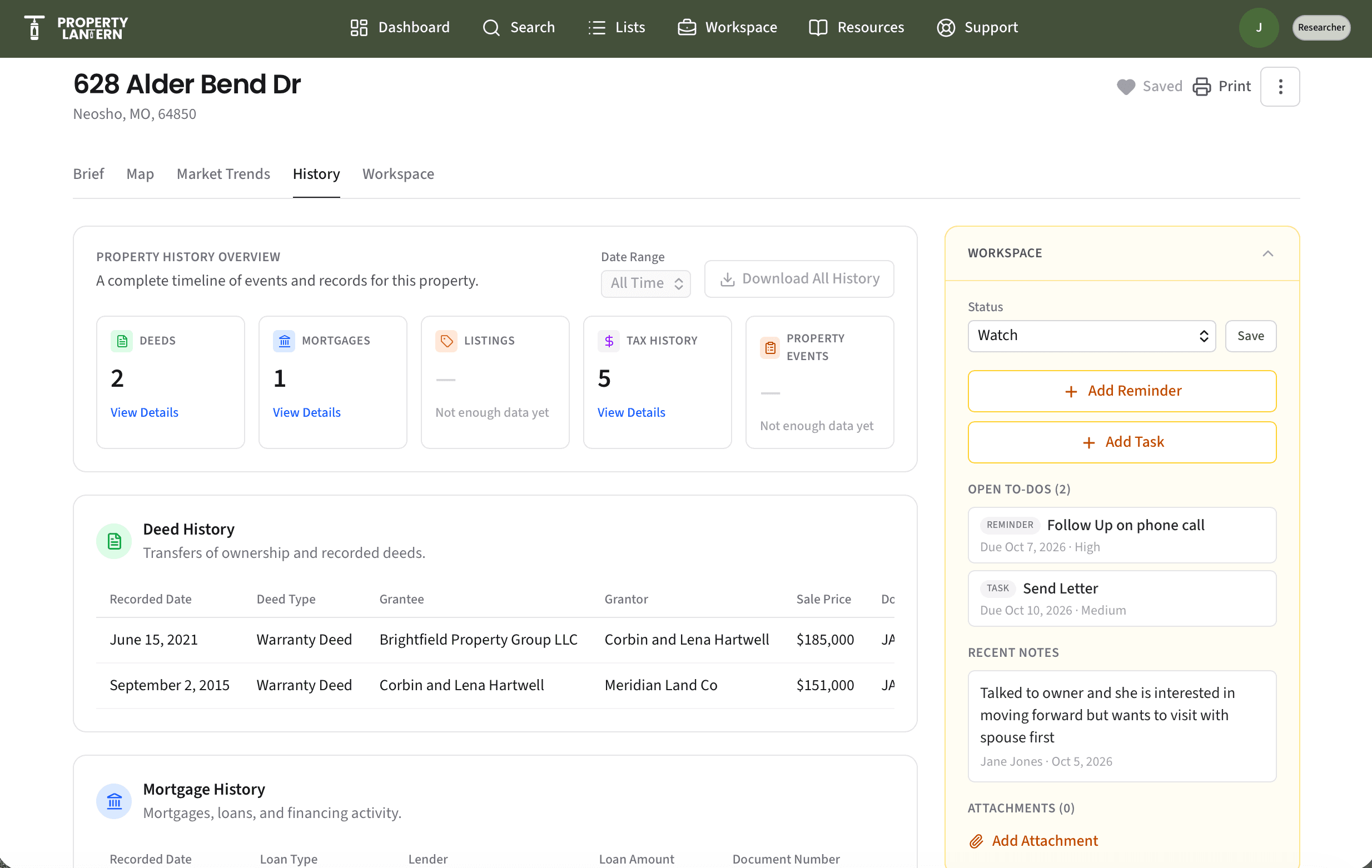
Task: Open the Watch status dropdown
Action: (1091, 336)
